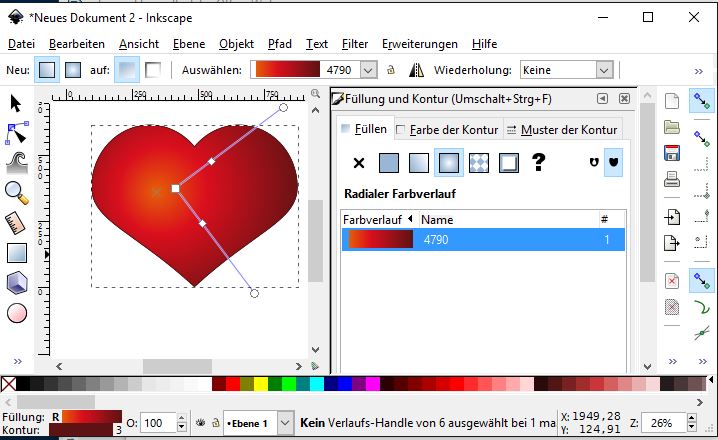Viewport: 718px width, 440px height.
Task: Click the canvas horizontal scrollbar thumb
Action: [x=177, y=366]
